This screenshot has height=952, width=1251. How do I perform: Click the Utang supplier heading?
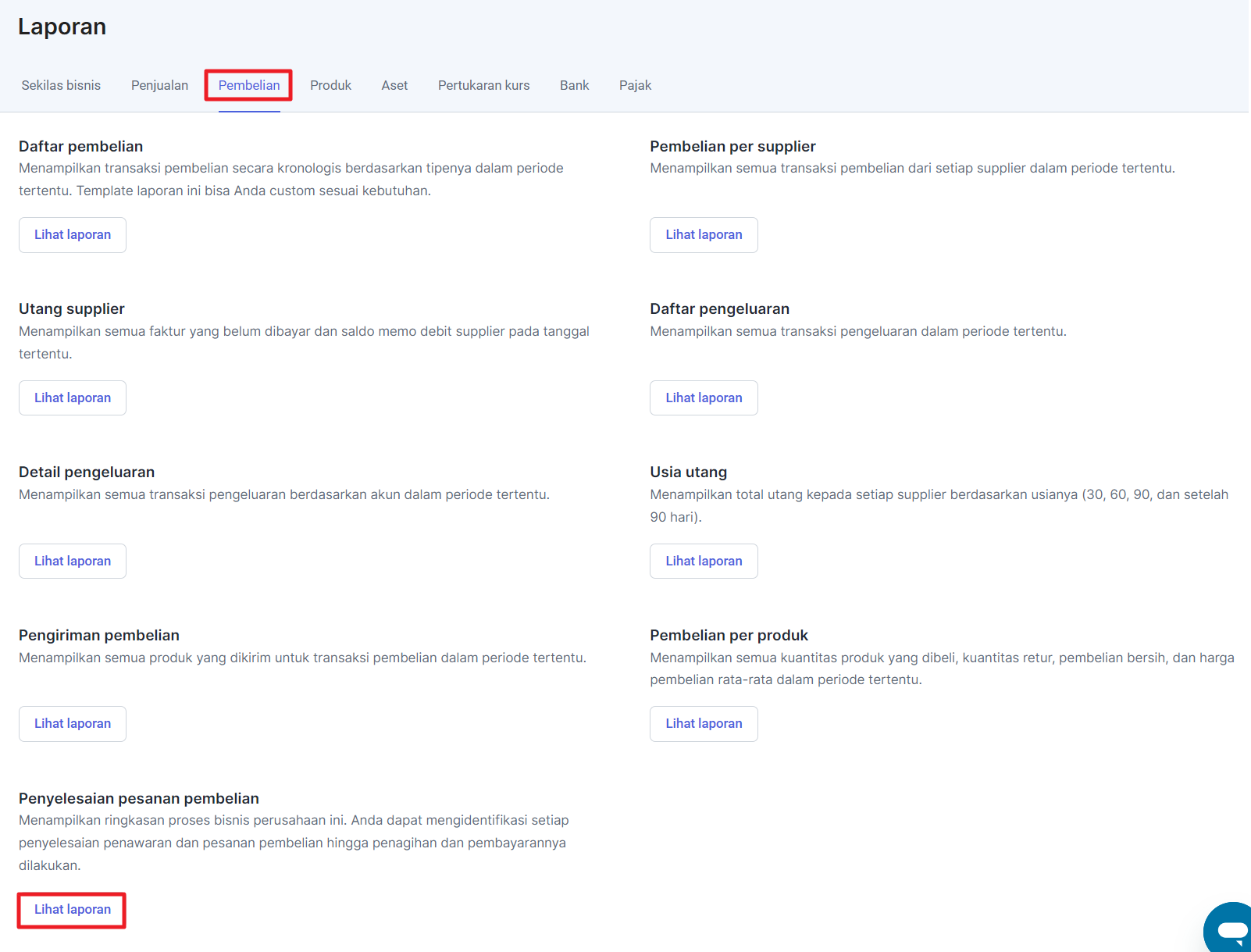pyautogui.click(x=72, y=308)
